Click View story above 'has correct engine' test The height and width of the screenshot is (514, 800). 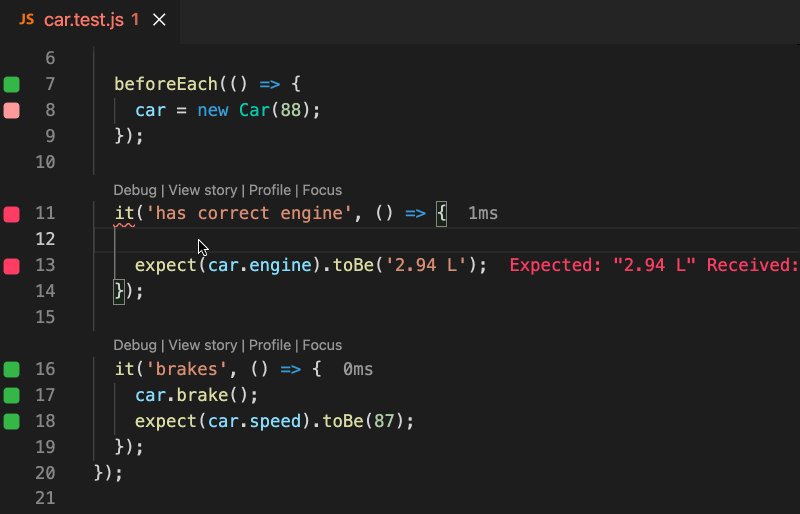202,190
